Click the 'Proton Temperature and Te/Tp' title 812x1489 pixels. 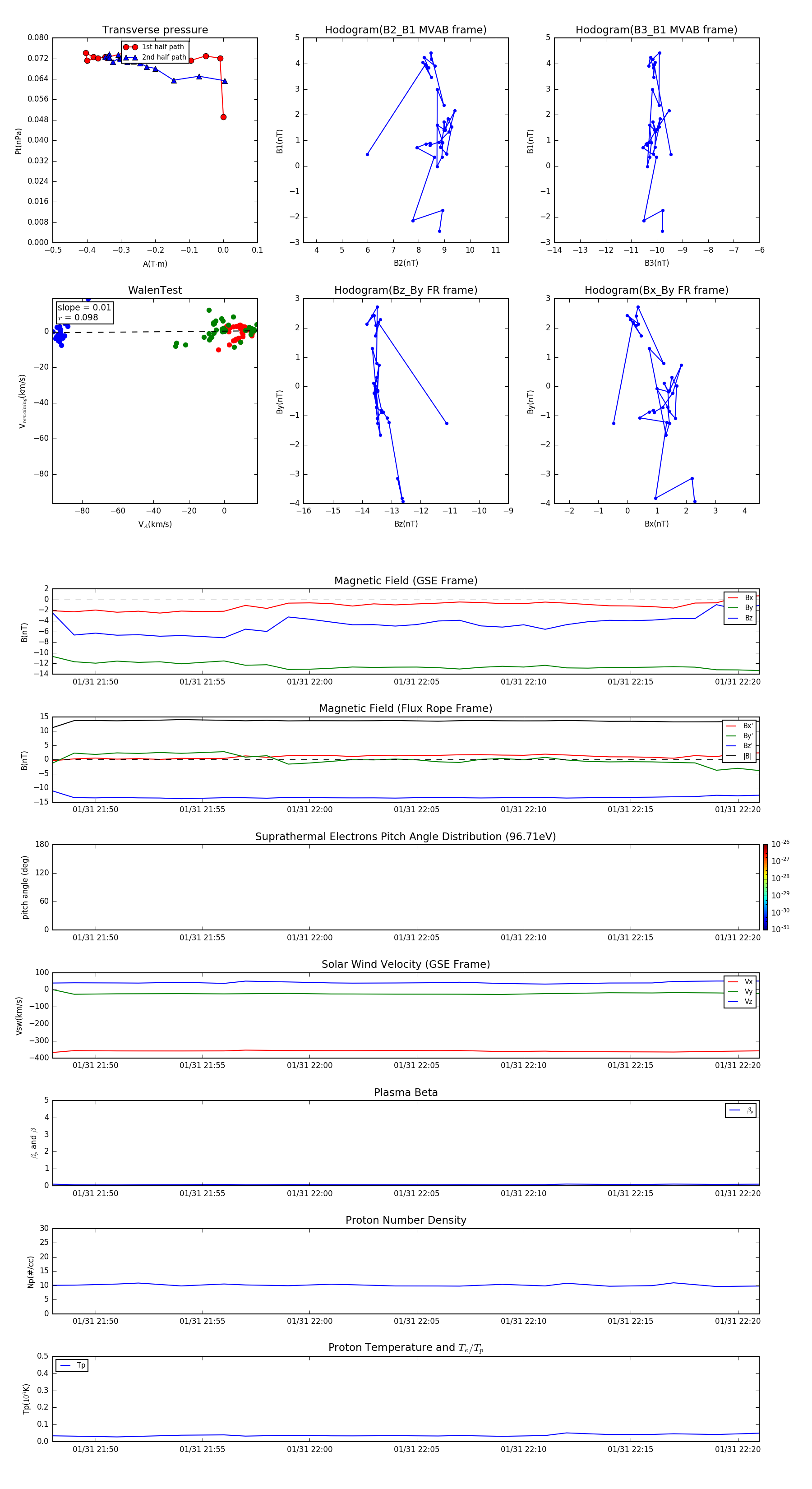[x=406, y=1348]
